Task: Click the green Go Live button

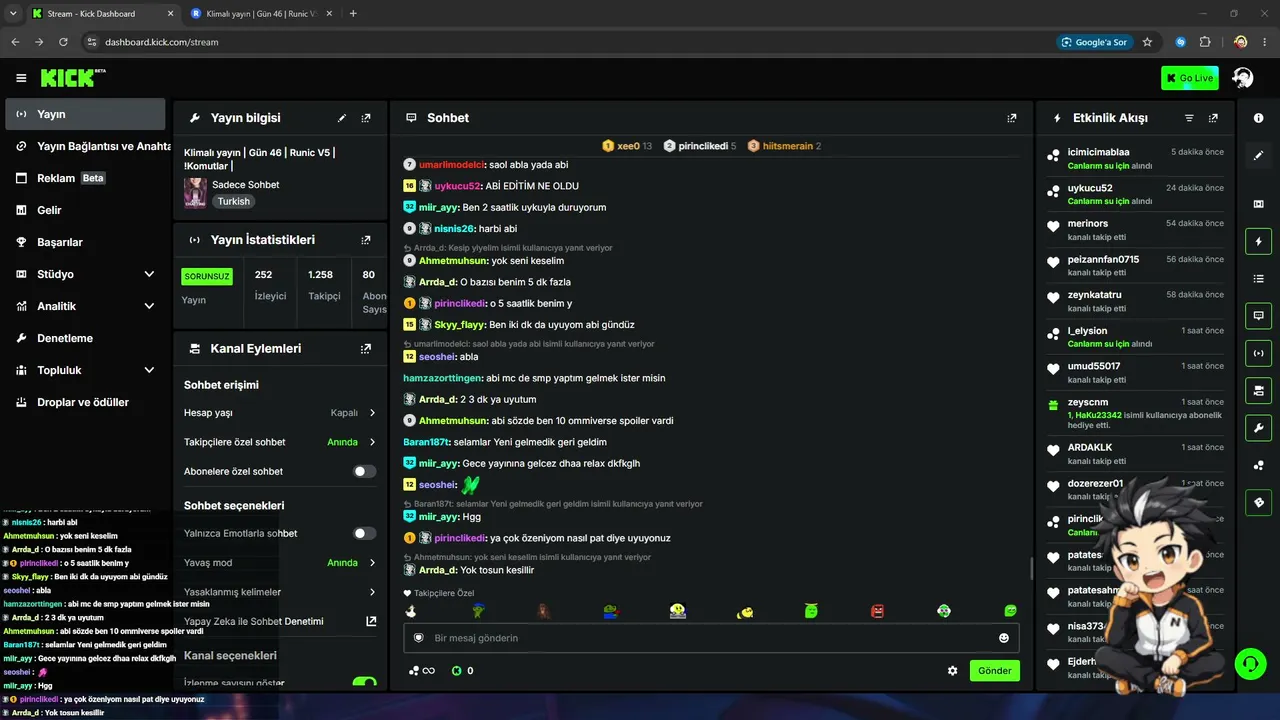Action: pyautogui.click(x=1189, y=78)
